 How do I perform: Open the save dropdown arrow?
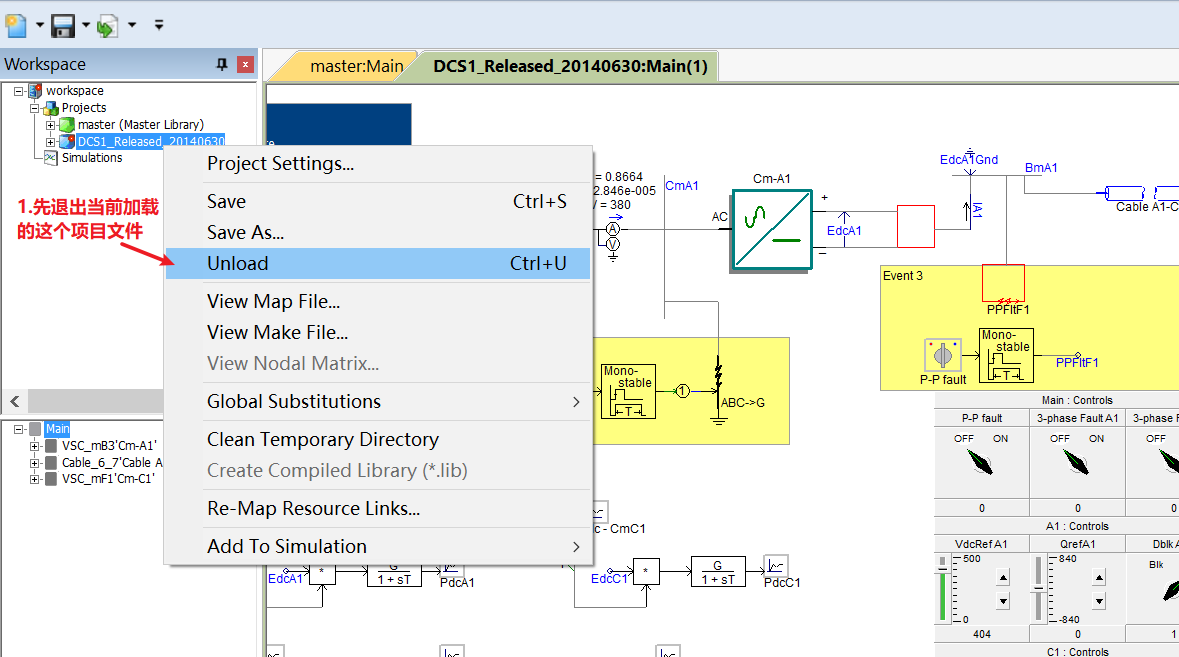click(86, 25)
